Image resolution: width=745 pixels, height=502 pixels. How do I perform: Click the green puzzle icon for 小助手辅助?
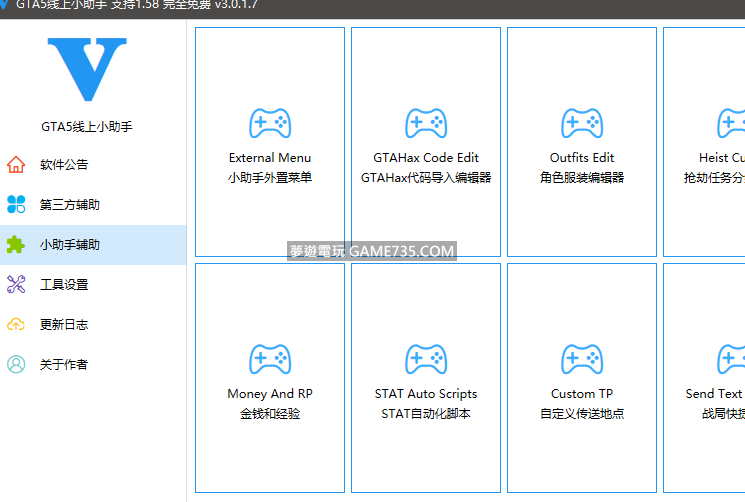[16, 245]
